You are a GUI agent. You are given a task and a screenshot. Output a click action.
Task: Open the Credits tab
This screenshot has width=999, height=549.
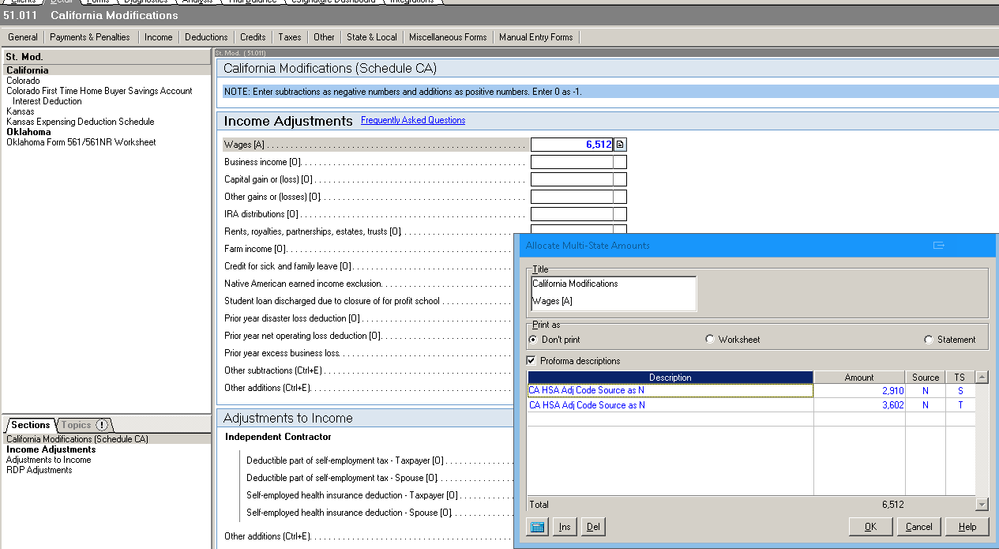coord(252,37)
